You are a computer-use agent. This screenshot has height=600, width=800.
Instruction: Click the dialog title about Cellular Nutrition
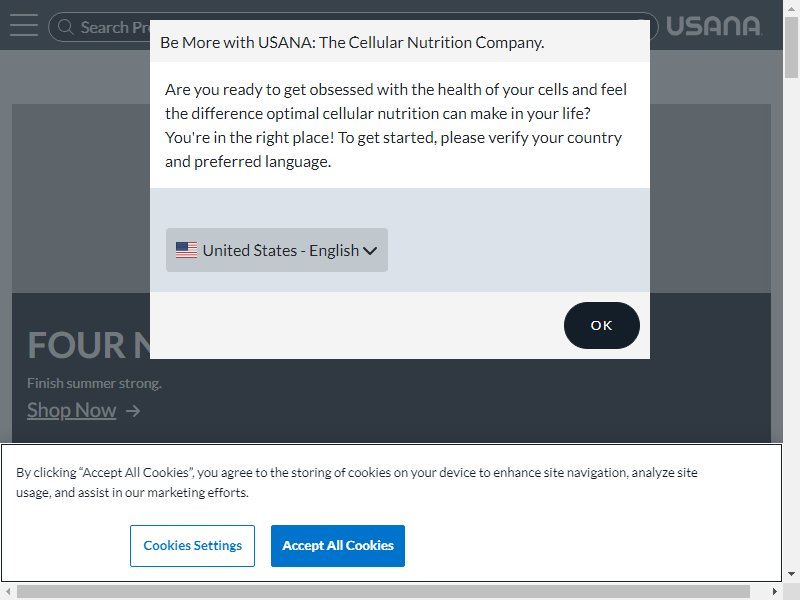352,42
